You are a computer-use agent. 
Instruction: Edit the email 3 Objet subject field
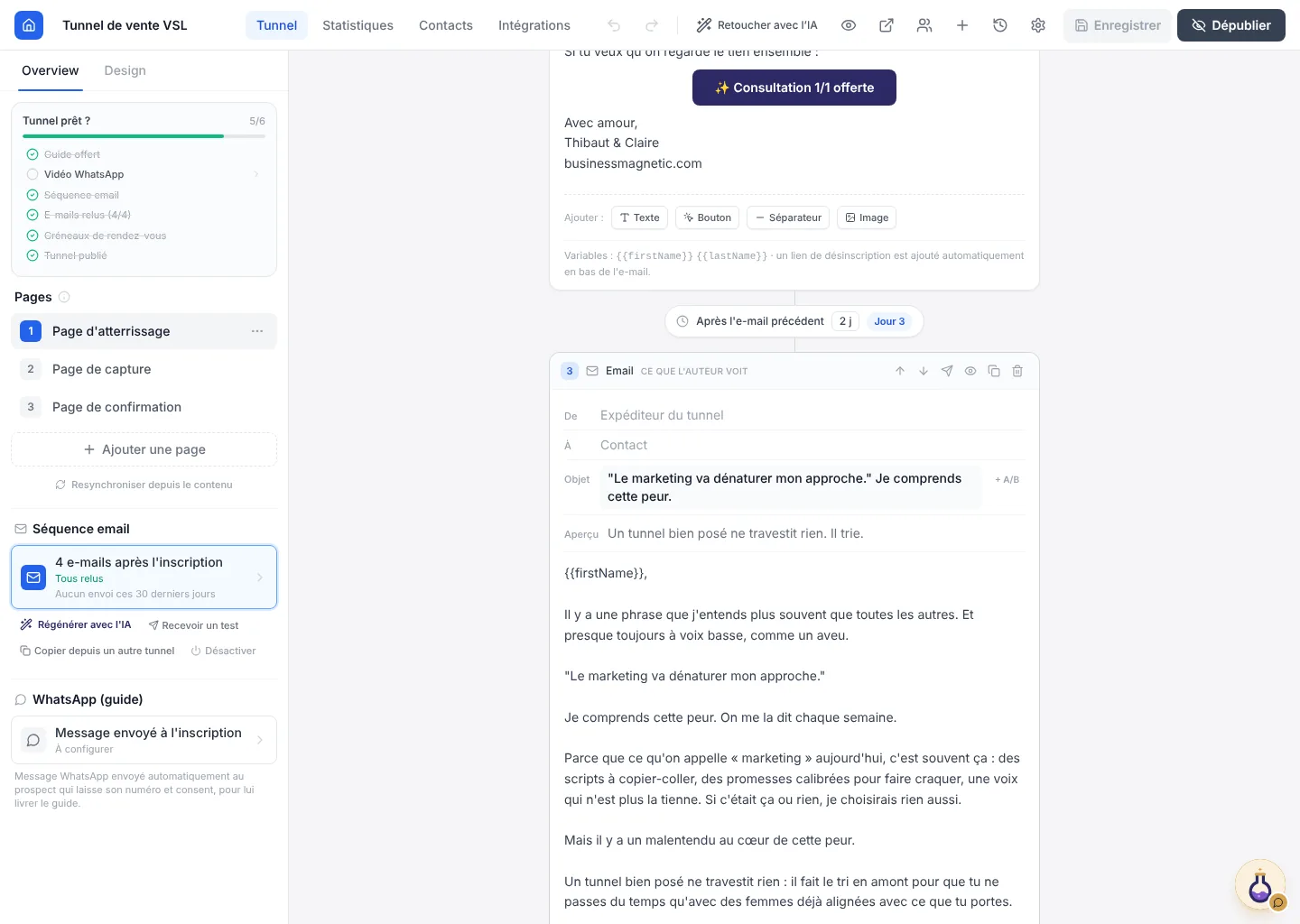point(791,487)
